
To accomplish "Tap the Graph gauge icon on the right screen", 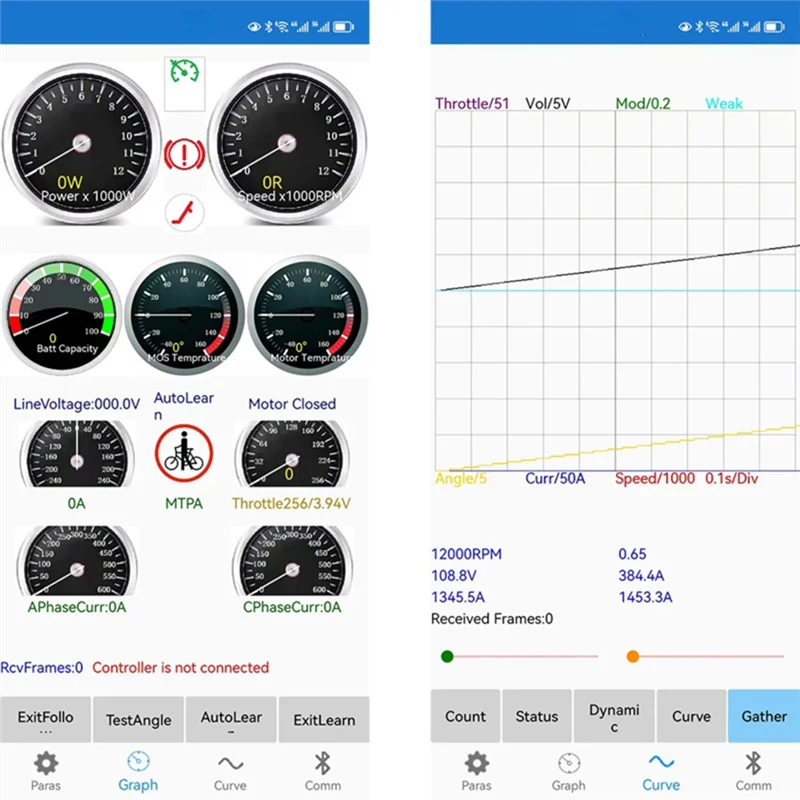I will 569,763.
